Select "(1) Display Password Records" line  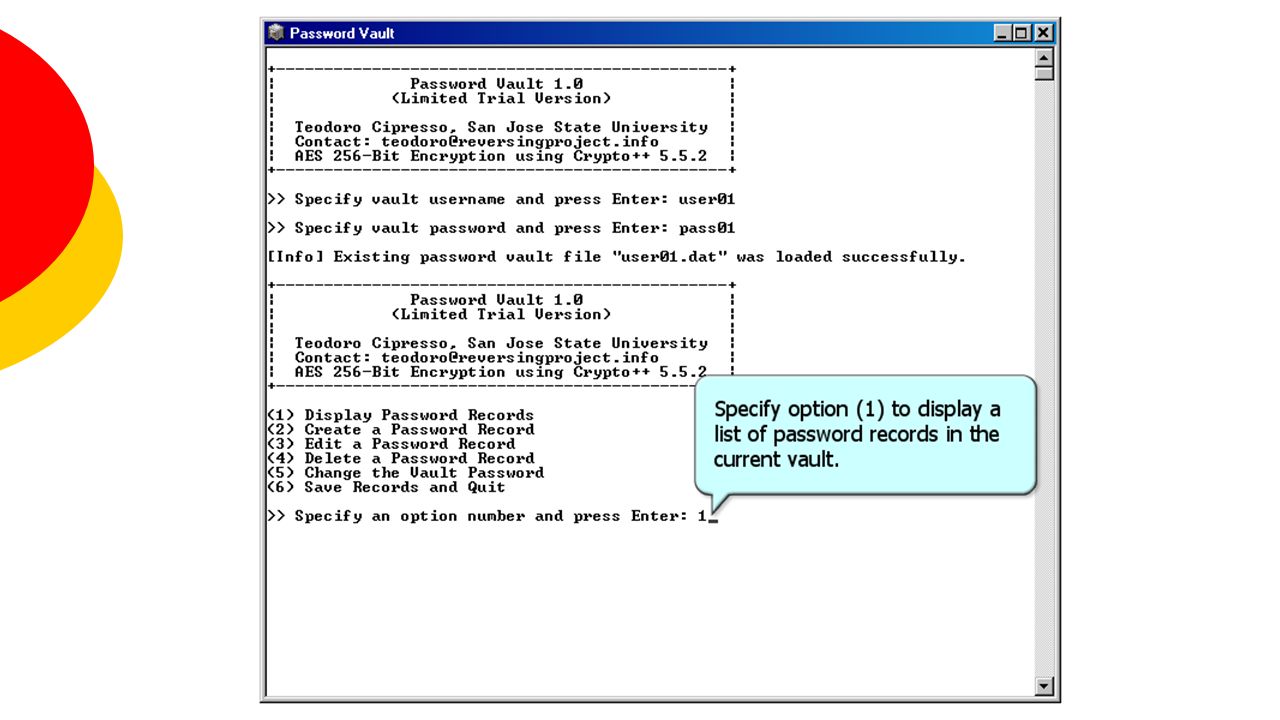(401, 415)
